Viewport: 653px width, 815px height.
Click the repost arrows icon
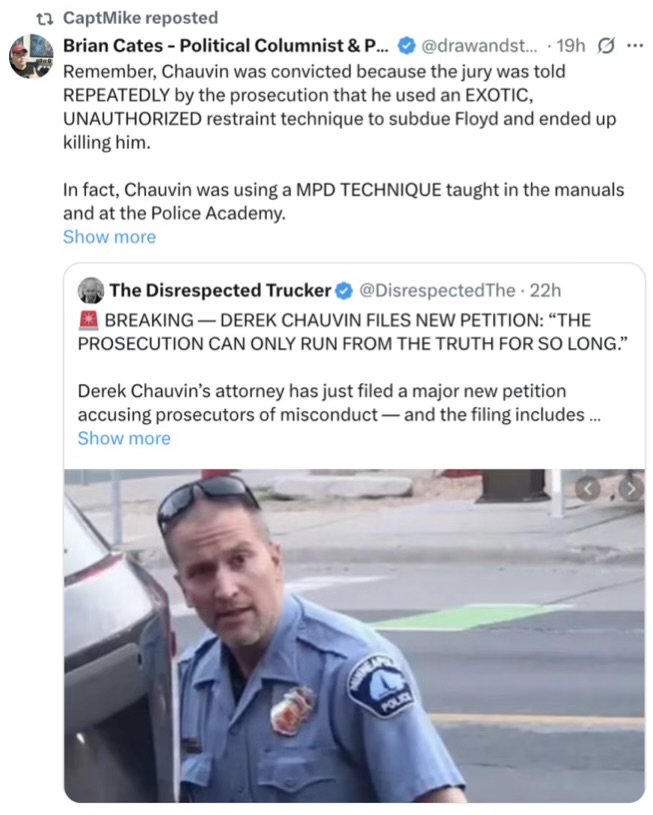pos(45,19)
